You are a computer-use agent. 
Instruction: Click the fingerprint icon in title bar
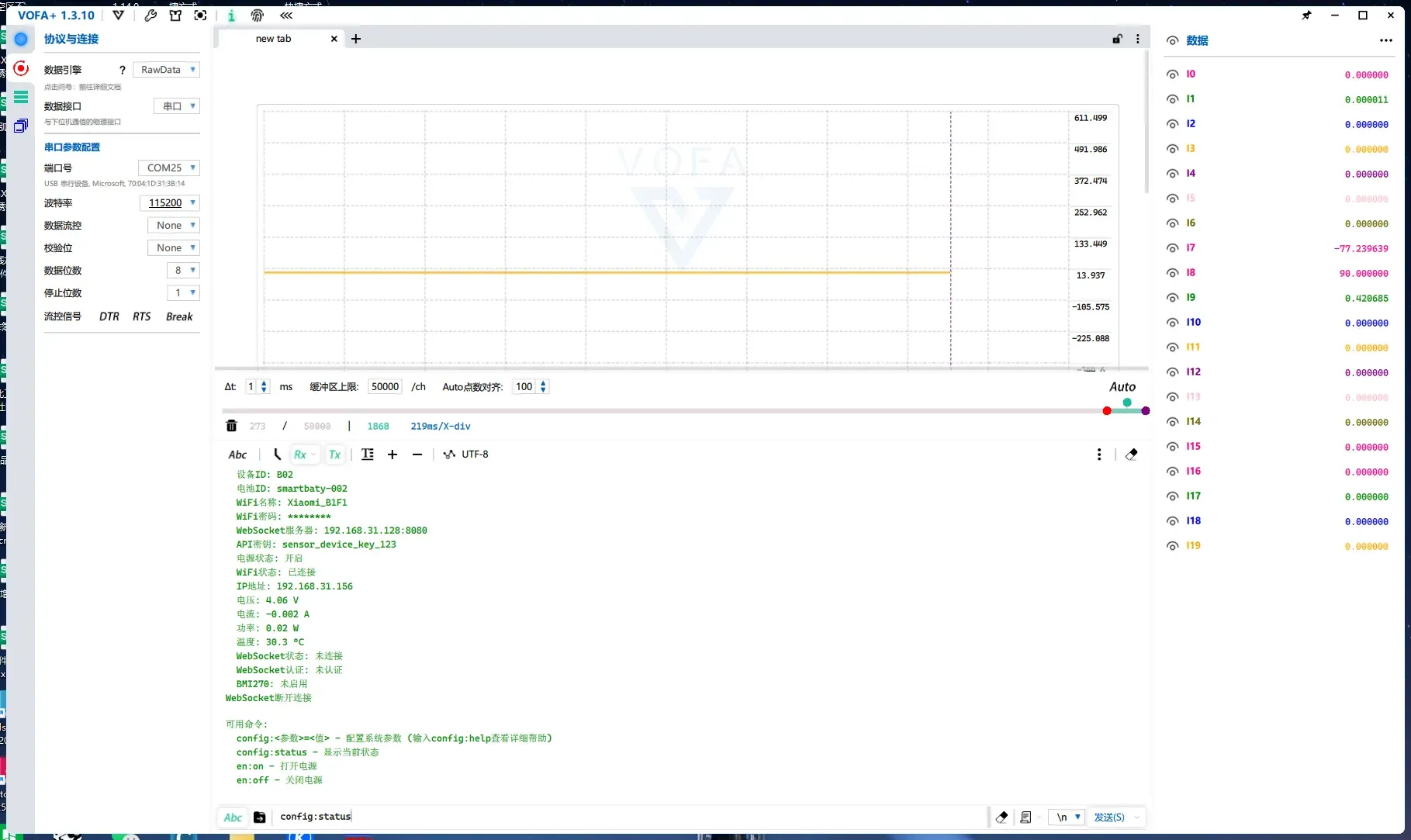(257, 15)
